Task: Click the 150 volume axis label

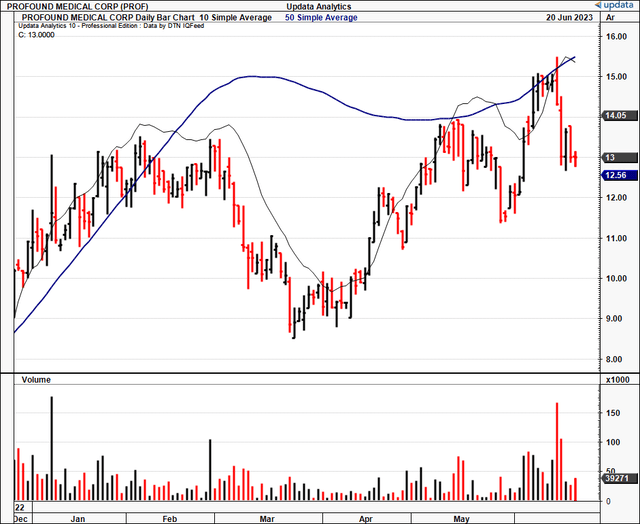Action: [x=613, y=413]
